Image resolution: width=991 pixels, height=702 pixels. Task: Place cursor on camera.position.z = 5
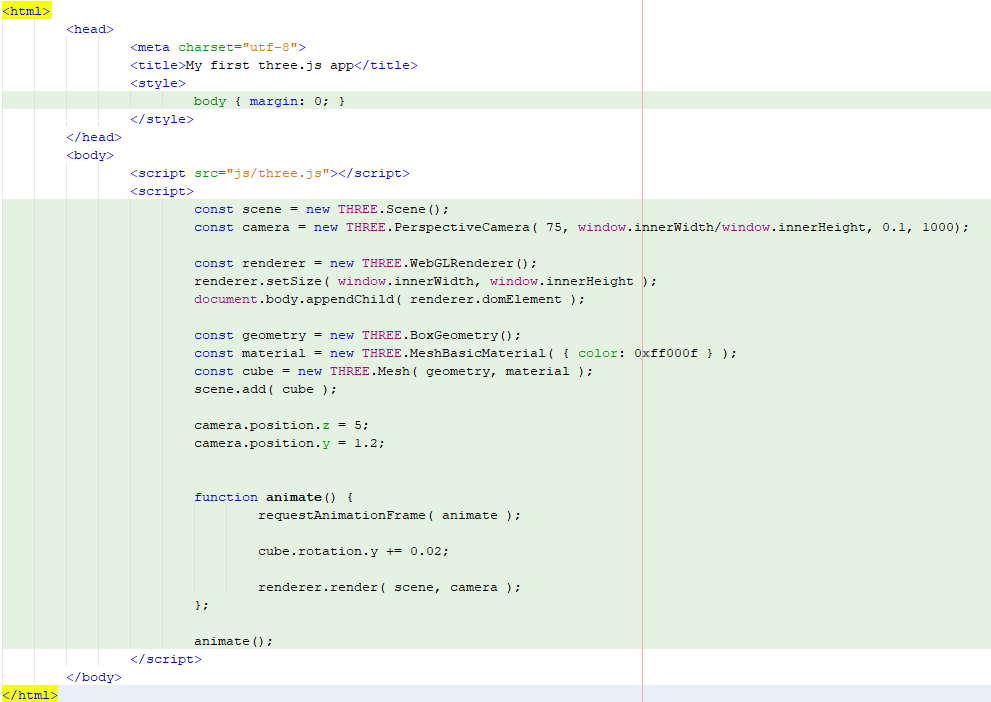pos(281,425)
